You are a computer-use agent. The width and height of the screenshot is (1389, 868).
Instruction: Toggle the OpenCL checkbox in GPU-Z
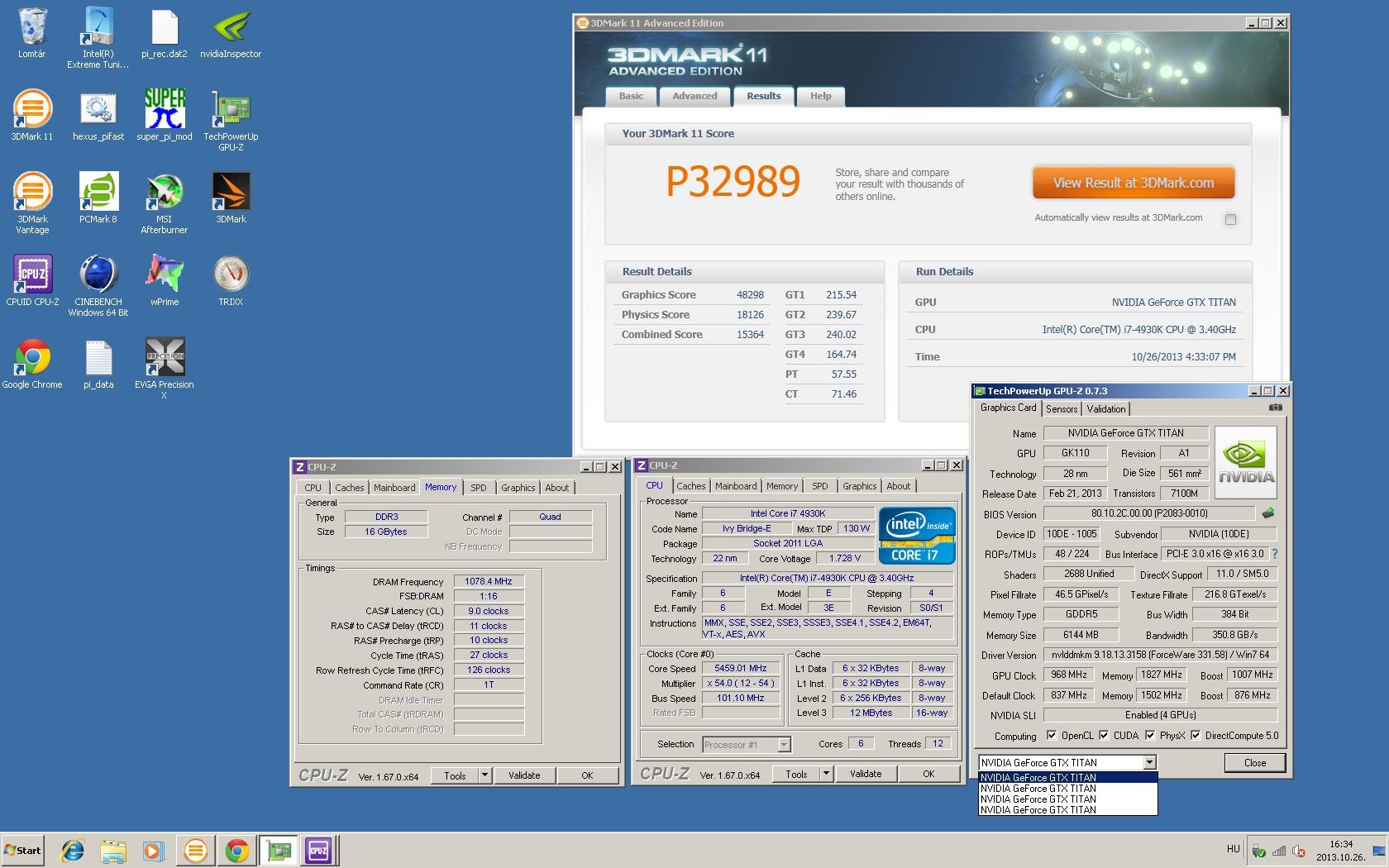tap(1052, 735)
